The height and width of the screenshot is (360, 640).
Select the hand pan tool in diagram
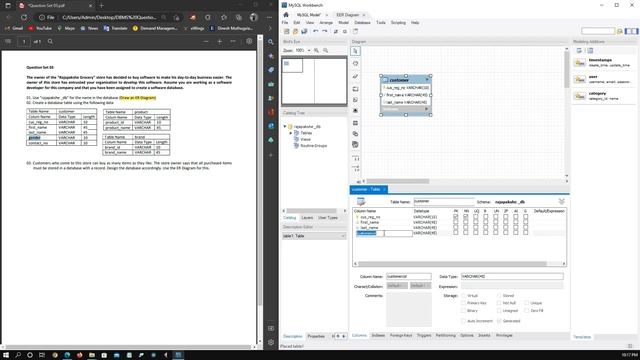point(355,64)
